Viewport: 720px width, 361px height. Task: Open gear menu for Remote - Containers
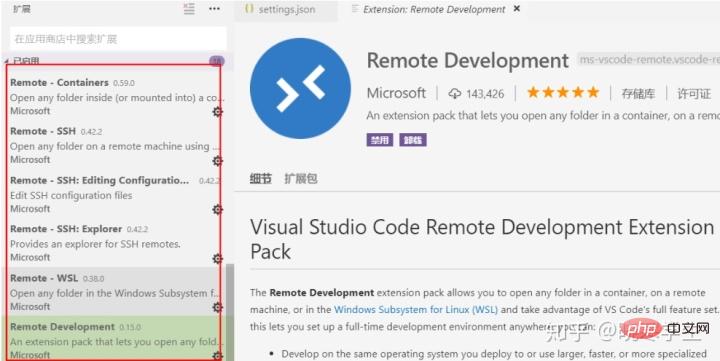click(x=218, y=112)
